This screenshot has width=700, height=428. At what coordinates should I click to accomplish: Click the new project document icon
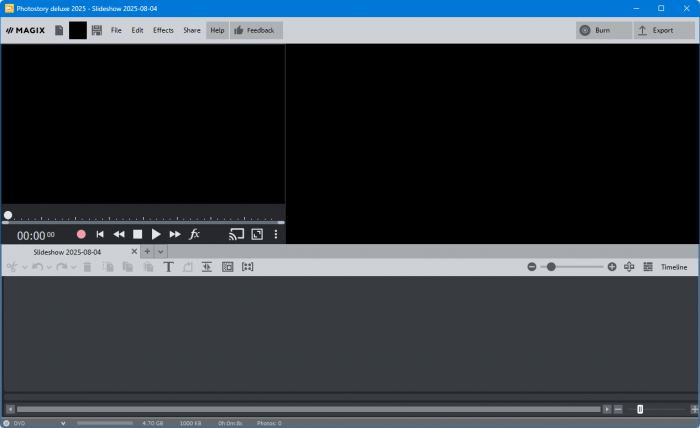point(59,30)
